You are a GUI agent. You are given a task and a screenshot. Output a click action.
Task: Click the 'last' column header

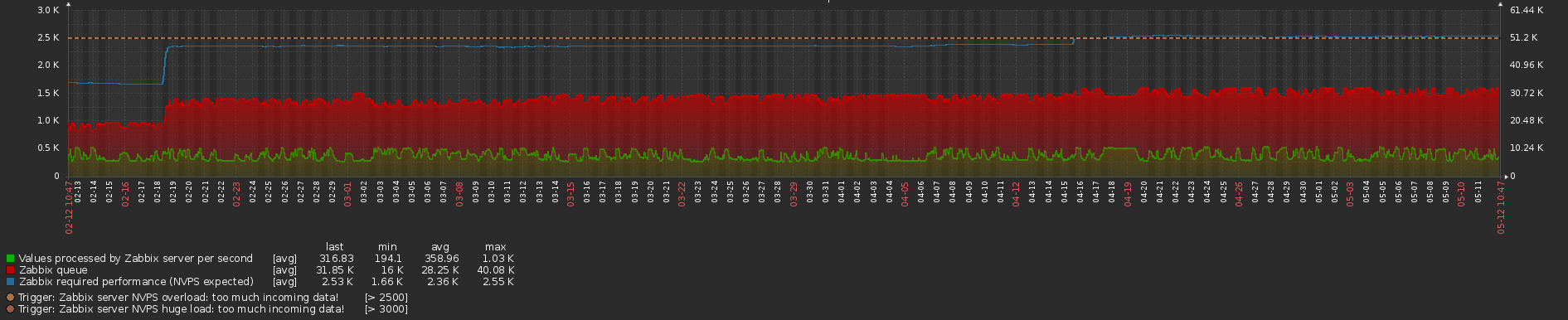pos(335,247)
